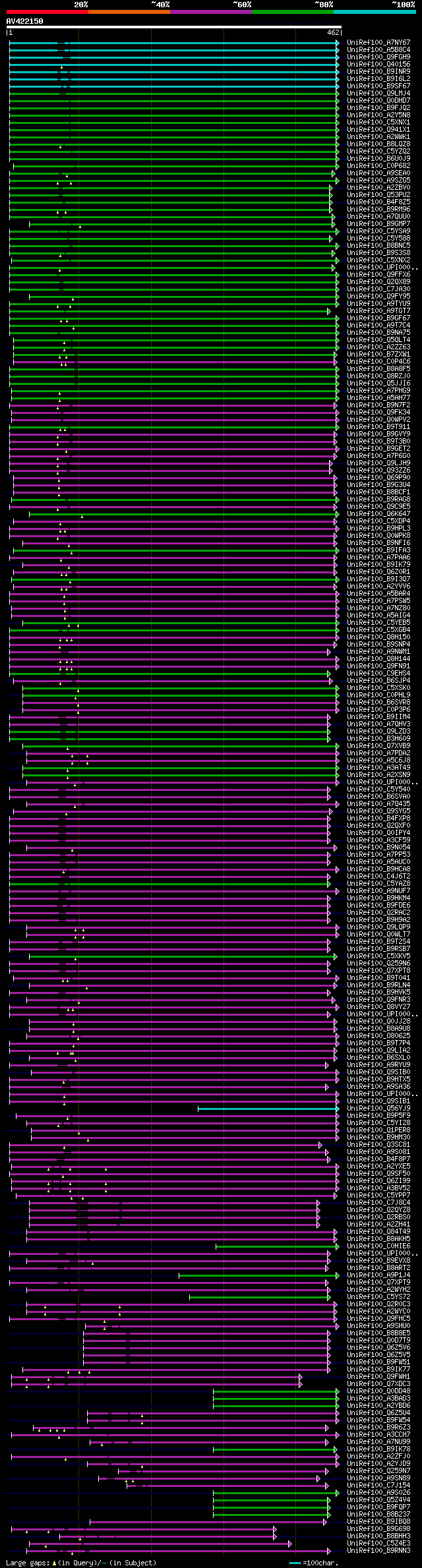The height and width of the screenshot is (1568, 422).
Task: Click hit label UniRef100_B8B8E5
Action: [x=378, y=1333]
